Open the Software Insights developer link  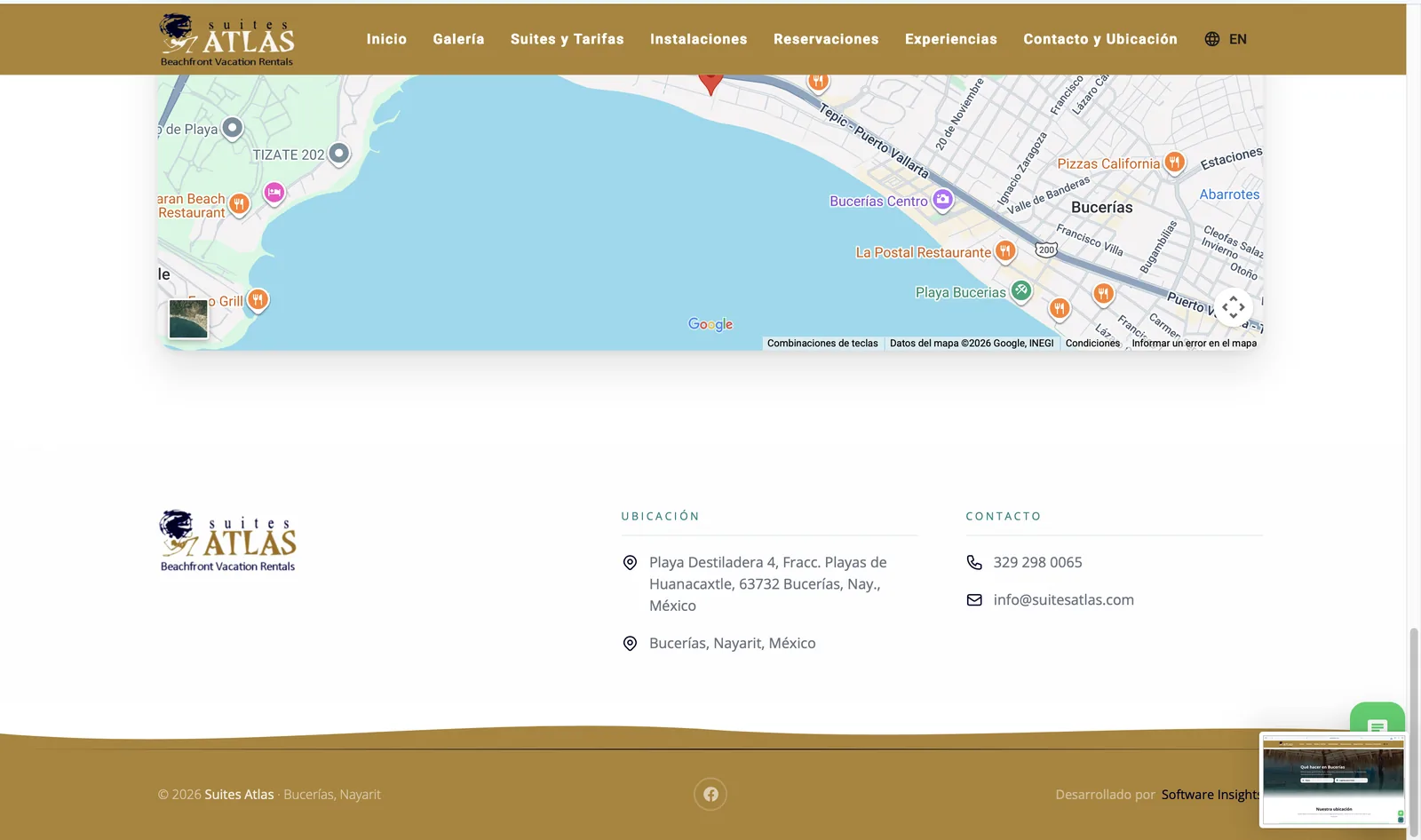1210,794
